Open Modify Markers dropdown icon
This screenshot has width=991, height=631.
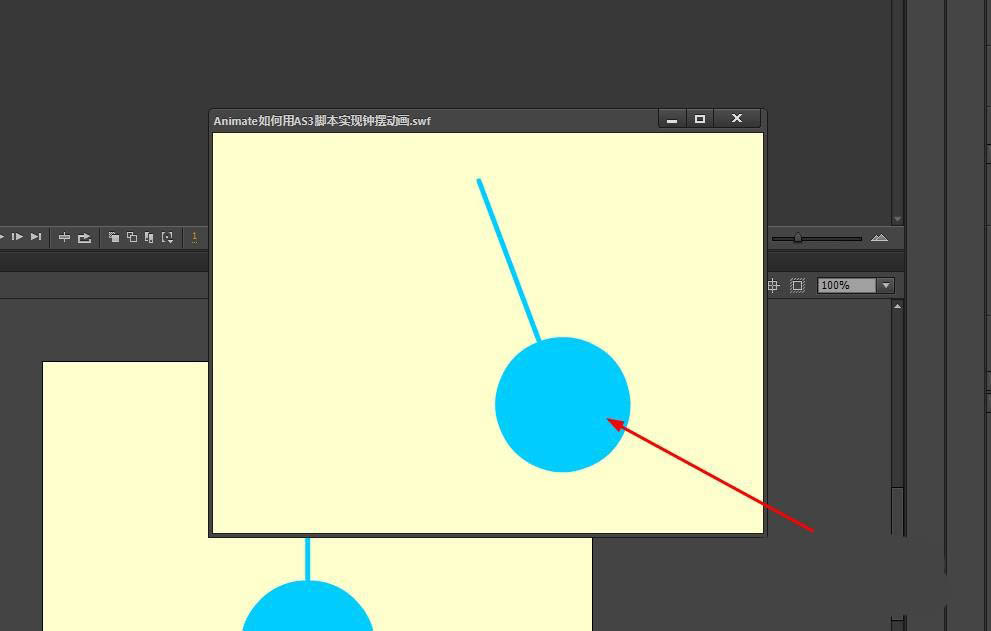coord(167,237)
